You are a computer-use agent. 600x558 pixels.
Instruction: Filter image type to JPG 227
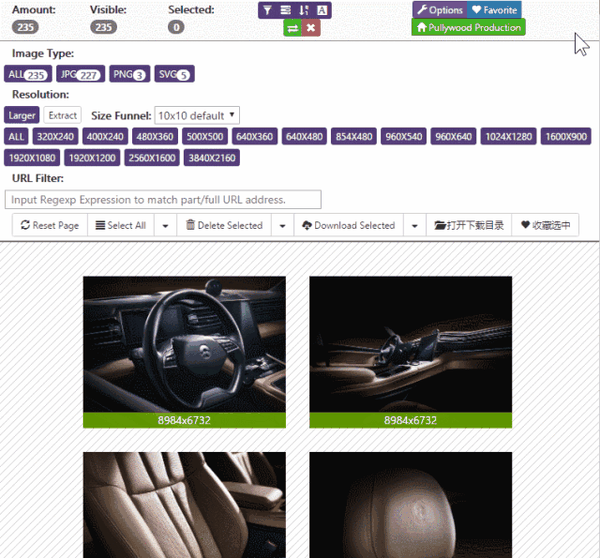point(80,74)
